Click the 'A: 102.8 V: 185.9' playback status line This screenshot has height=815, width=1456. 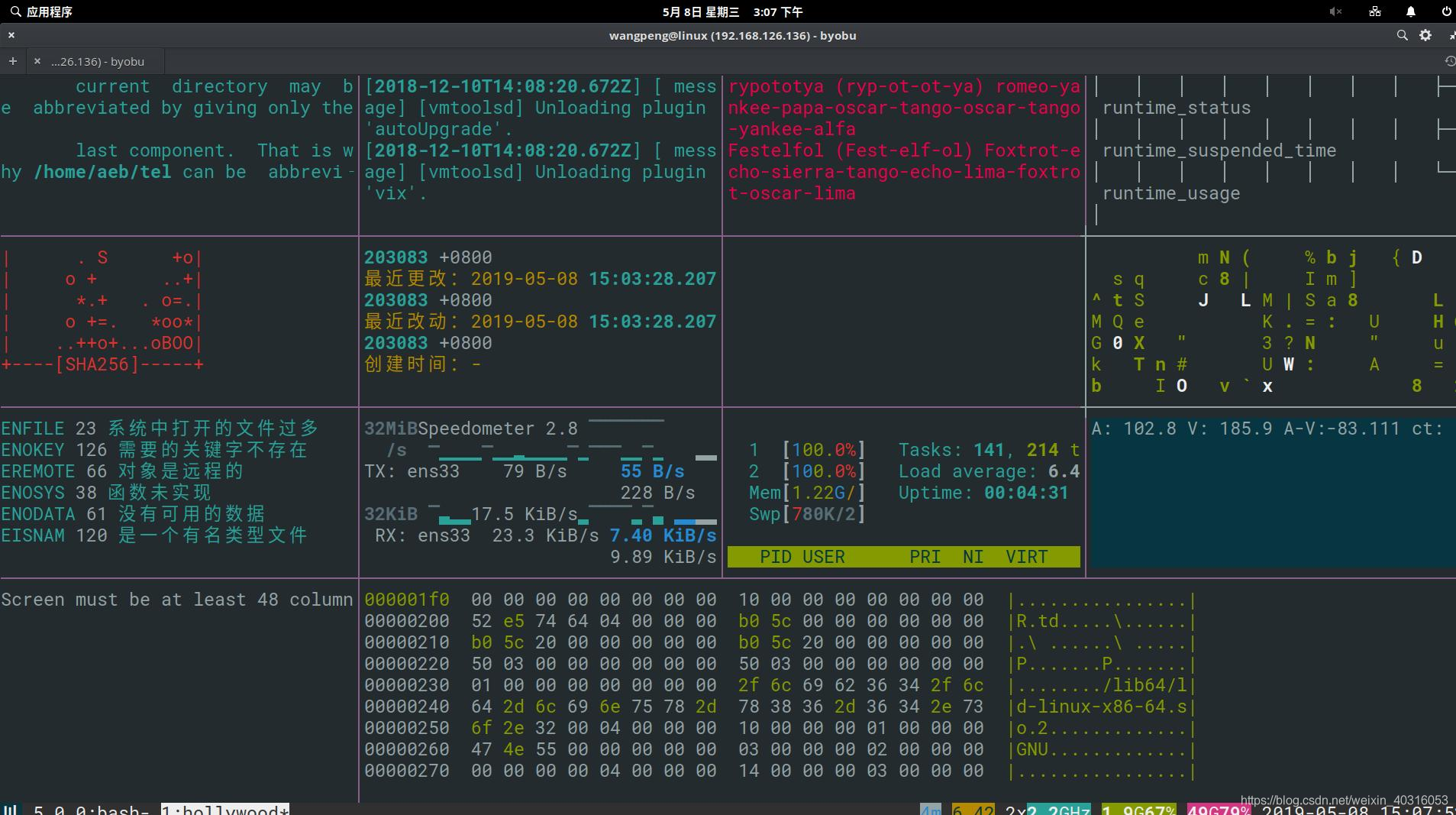[x=1267, y=429]
